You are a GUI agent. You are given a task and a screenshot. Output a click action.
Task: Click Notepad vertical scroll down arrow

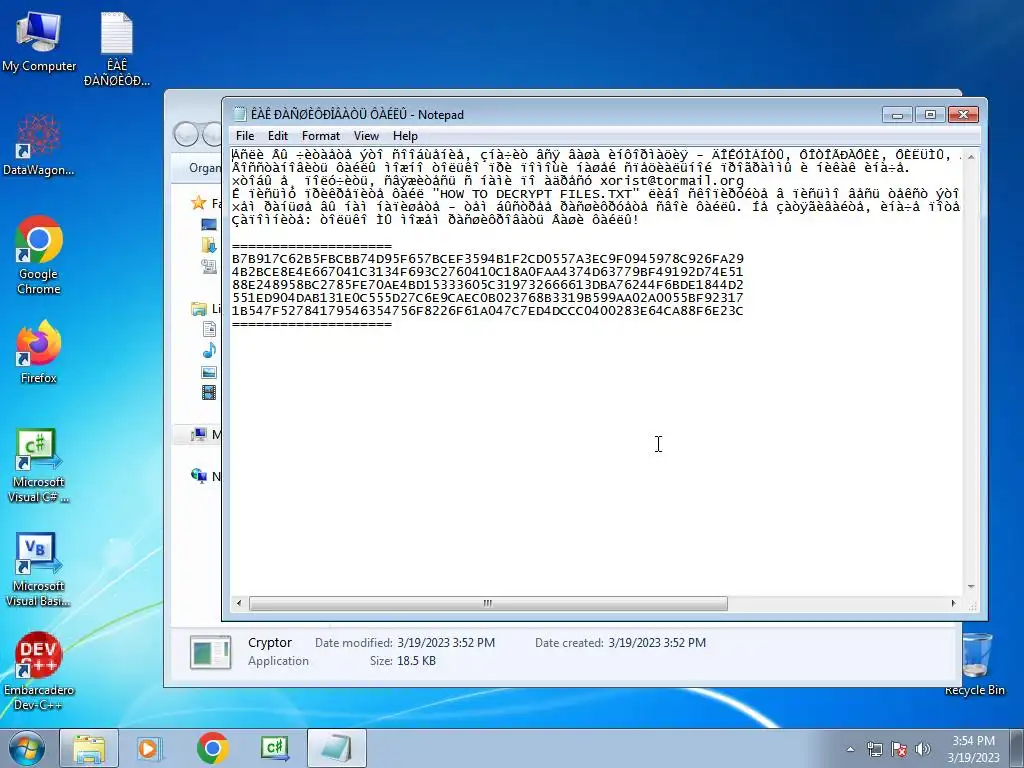(970, 587)
